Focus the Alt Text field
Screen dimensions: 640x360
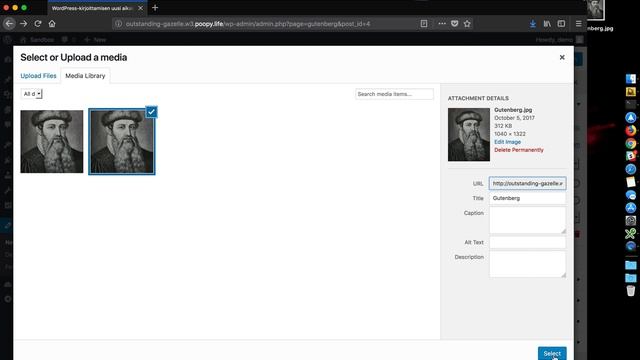tap(527, 242)
